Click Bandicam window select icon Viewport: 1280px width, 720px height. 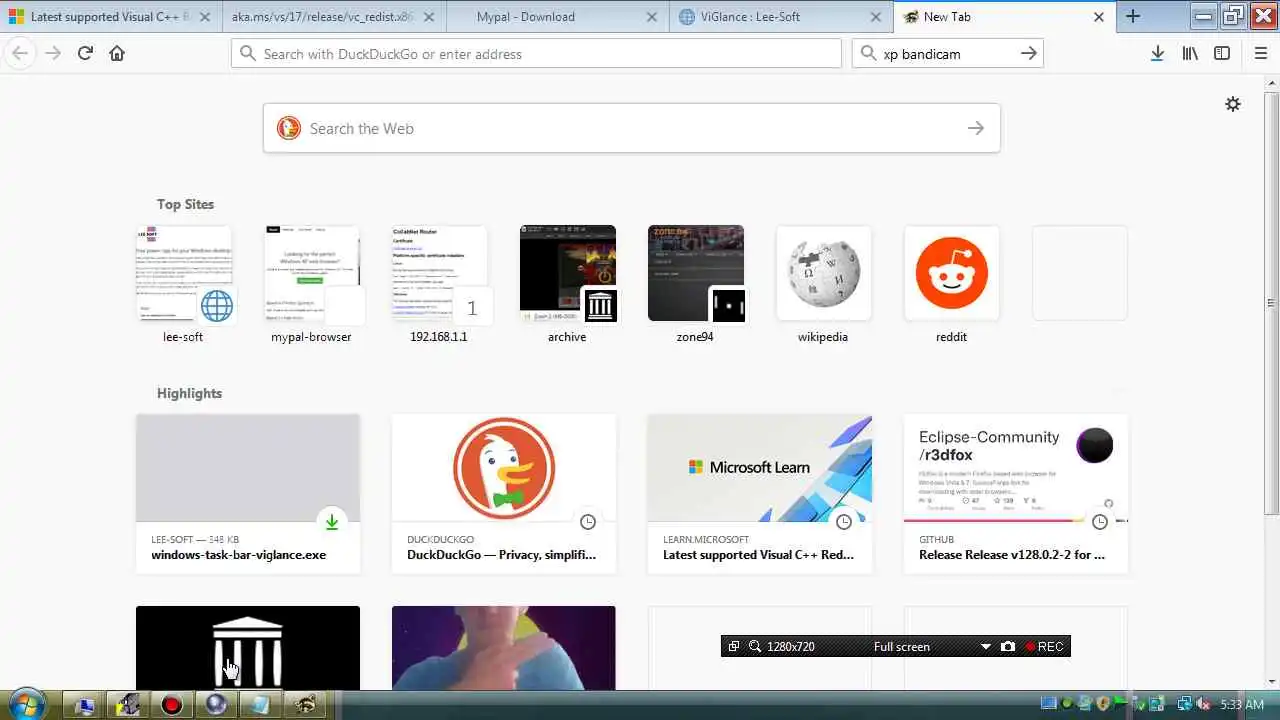pyautogui.click(x=734, y=647)
